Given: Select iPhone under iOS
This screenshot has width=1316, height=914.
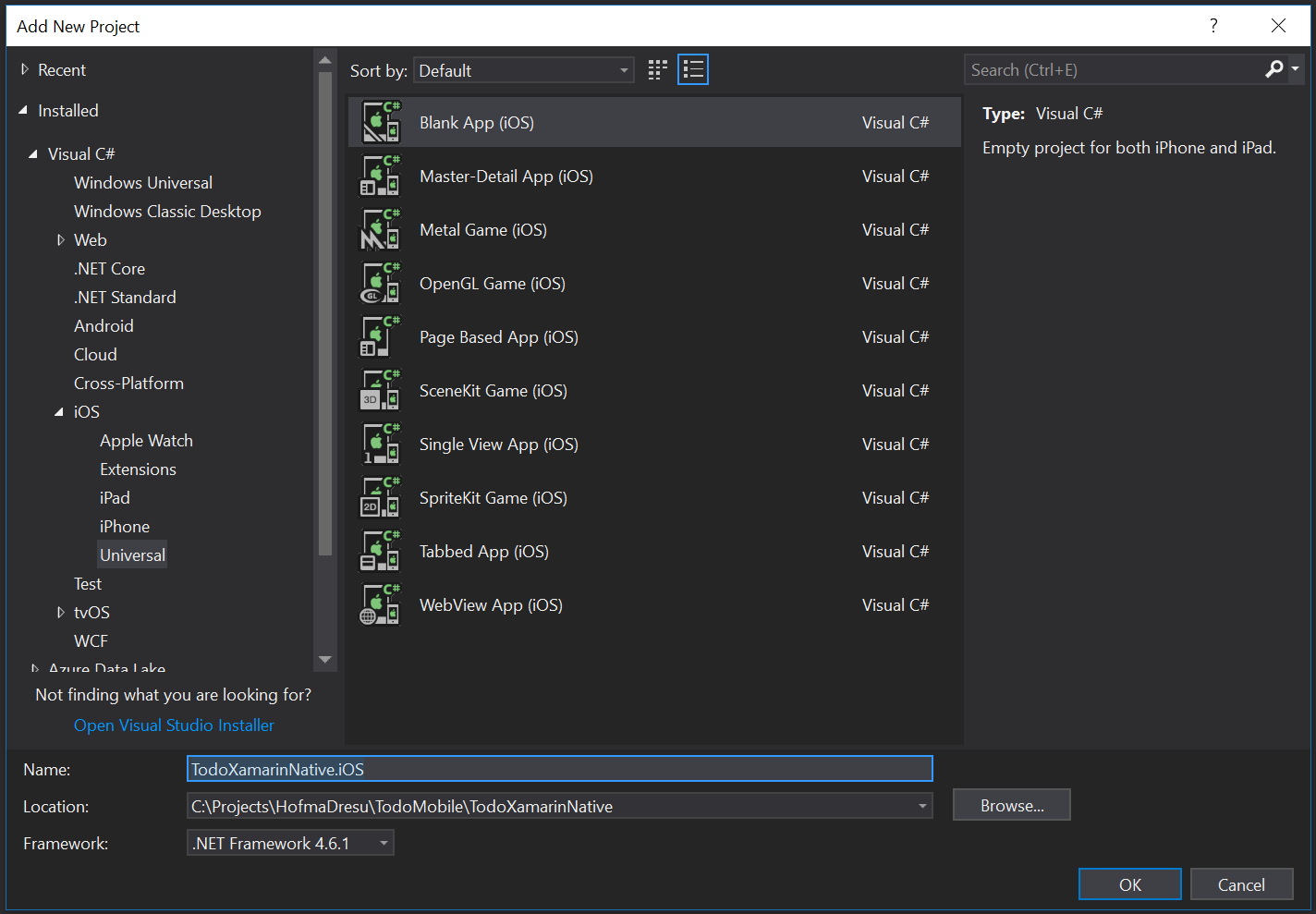Looking at the screenshot, I should 125,527.
